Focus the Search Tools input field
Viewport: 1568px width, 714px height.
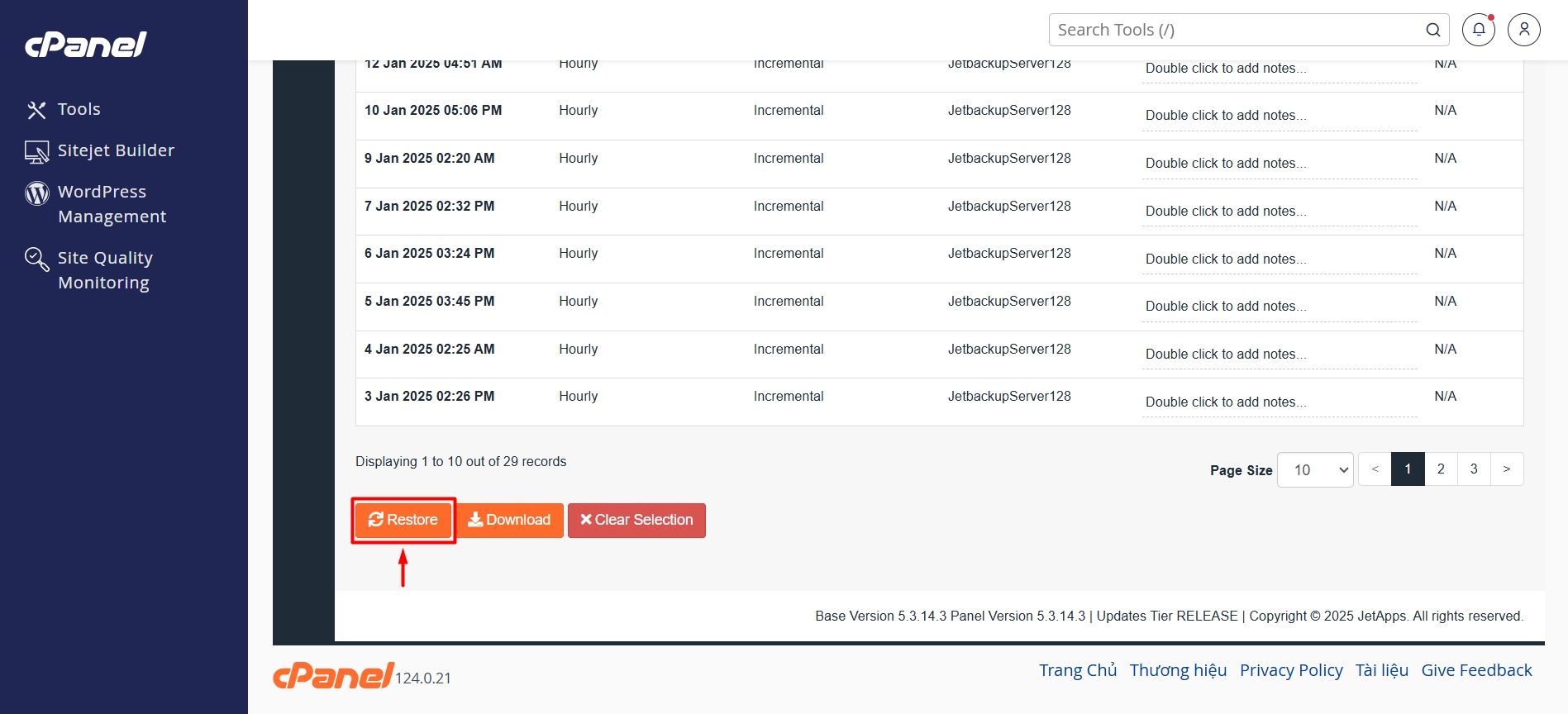tap(1236, 30)
